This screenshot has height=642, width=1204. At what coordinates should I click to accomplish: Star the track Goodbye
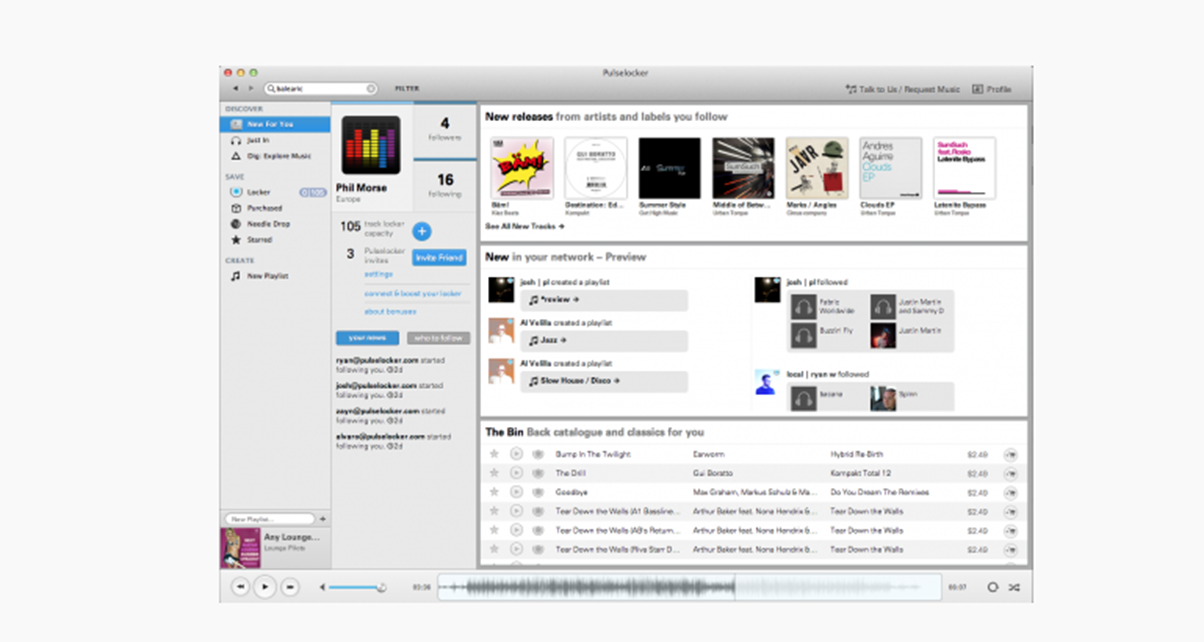pyautogui.click(x=494, y=492)
